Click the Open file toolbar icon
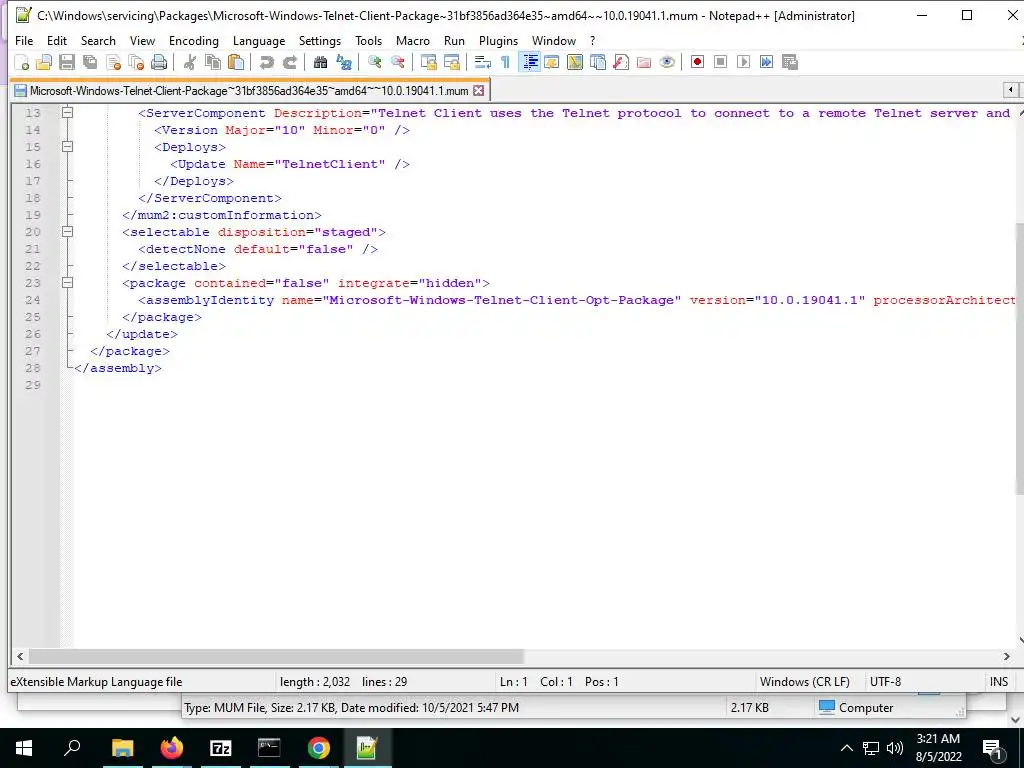Image resolution: width=1024 pixels, height=768 pixels. tap(44, 62)
